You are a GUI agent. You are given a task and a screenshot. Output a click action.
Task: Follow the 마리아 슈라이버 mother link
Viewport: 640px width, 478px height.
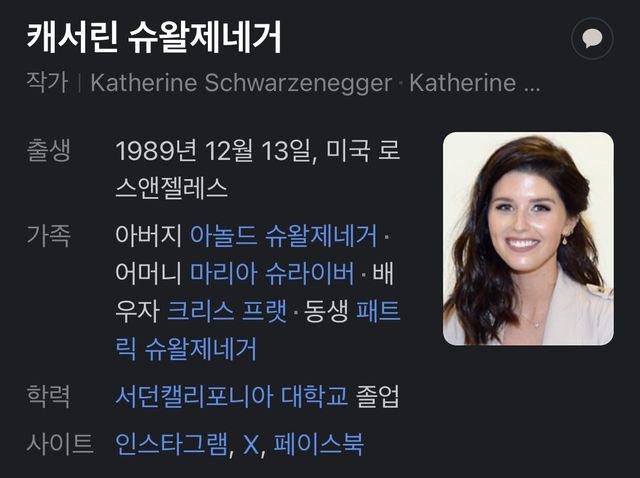pos(272,273)
